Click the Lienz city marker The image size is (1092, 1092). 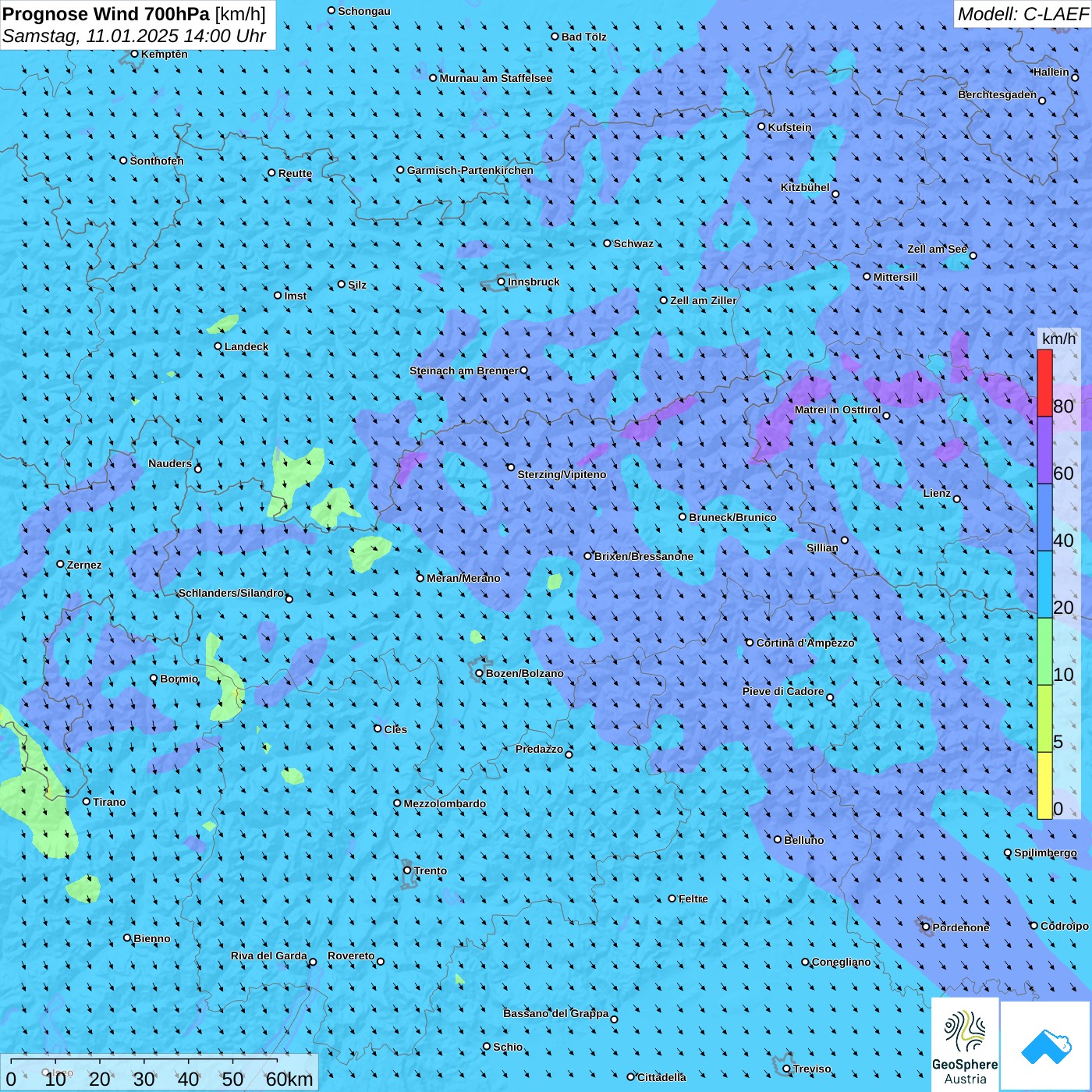tap(957, 499)
